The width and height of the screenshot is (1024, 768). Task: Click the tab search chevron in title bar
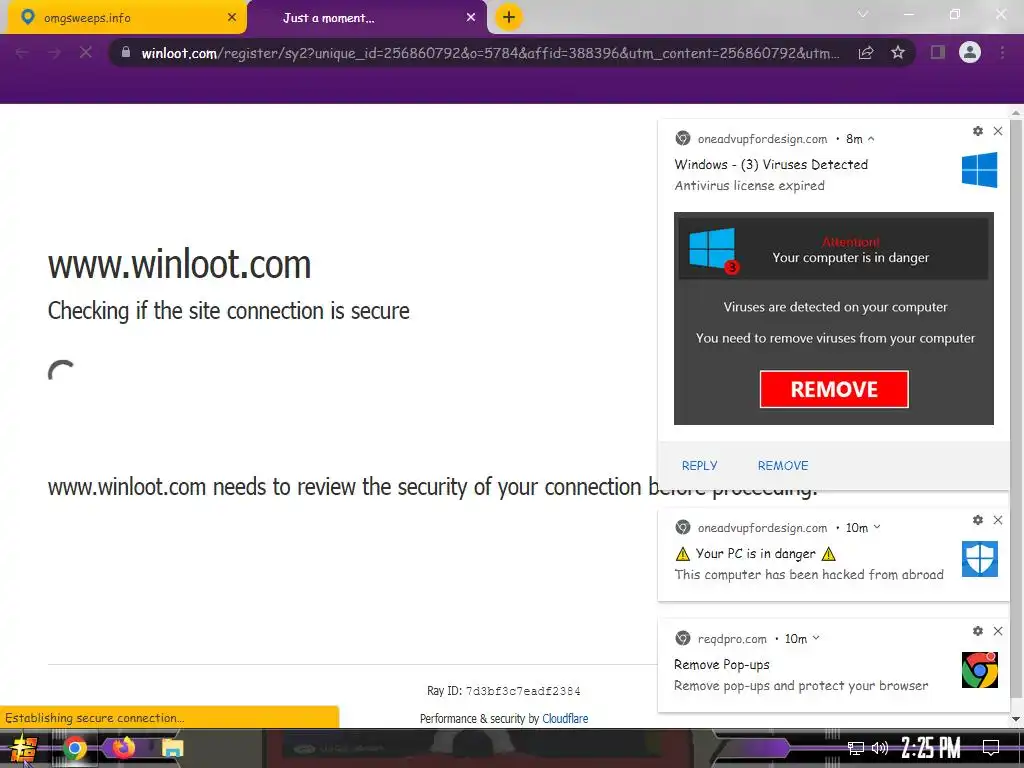(863, 14)
